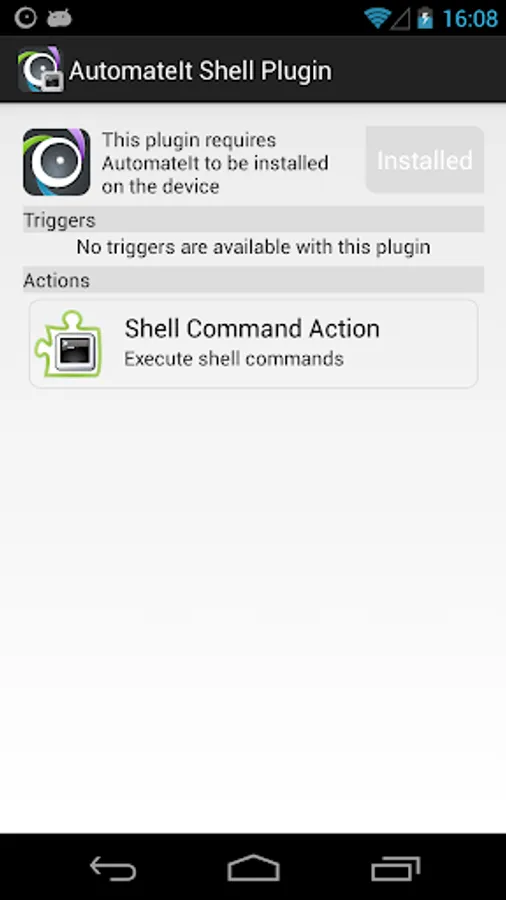This screenshot has height=900, width=506.
Task: Tap the 'This plugin requires AutomateIt' description
Action: click(215, 163)
